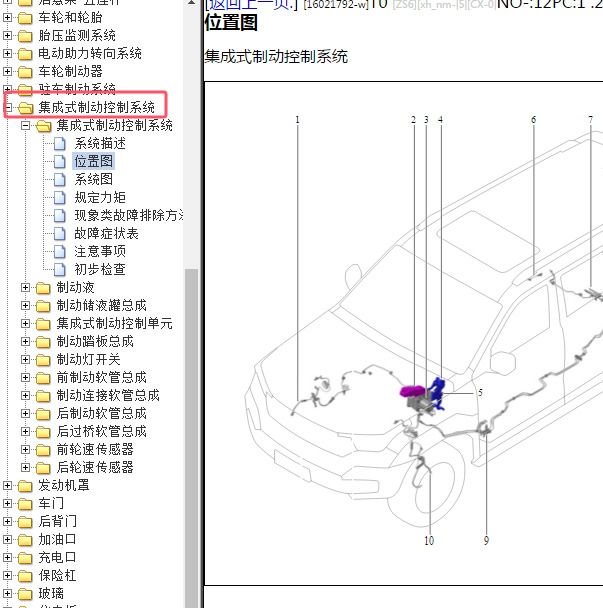Click the 玻璃 folder icon
This screenshot has width=603, height=608.
[x=25, y=594]
